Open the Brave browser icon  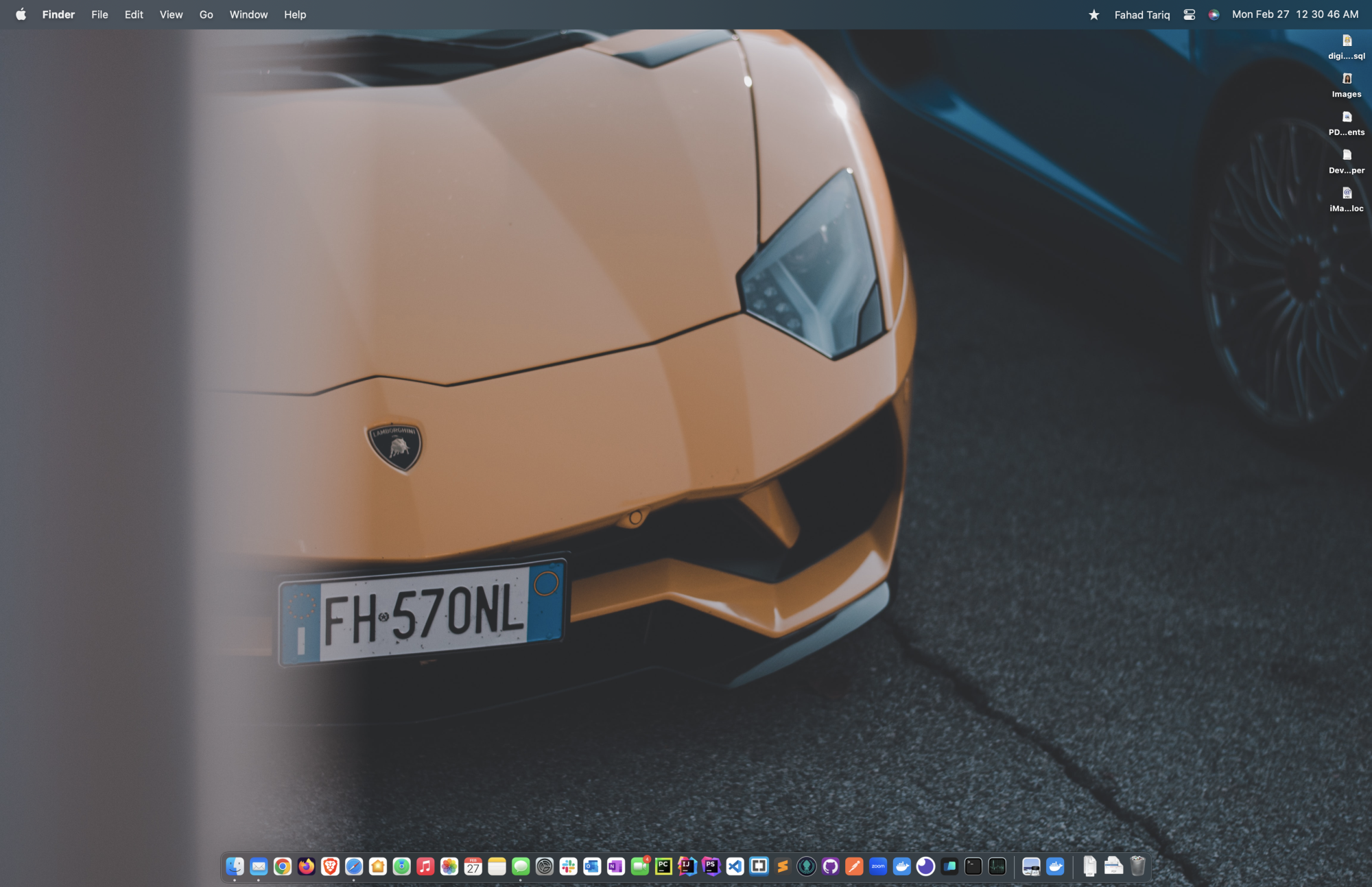(330, 866)
